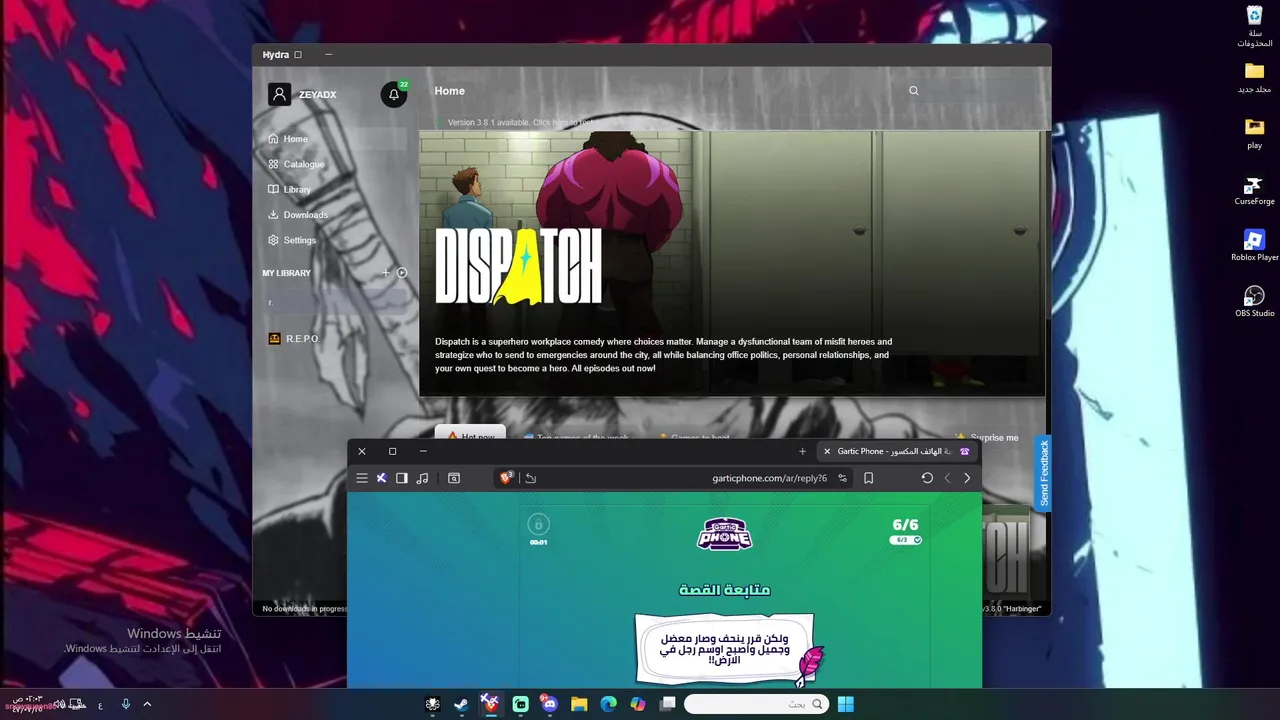Select the Roblox Player desktop shortcut

[1254, 246]
